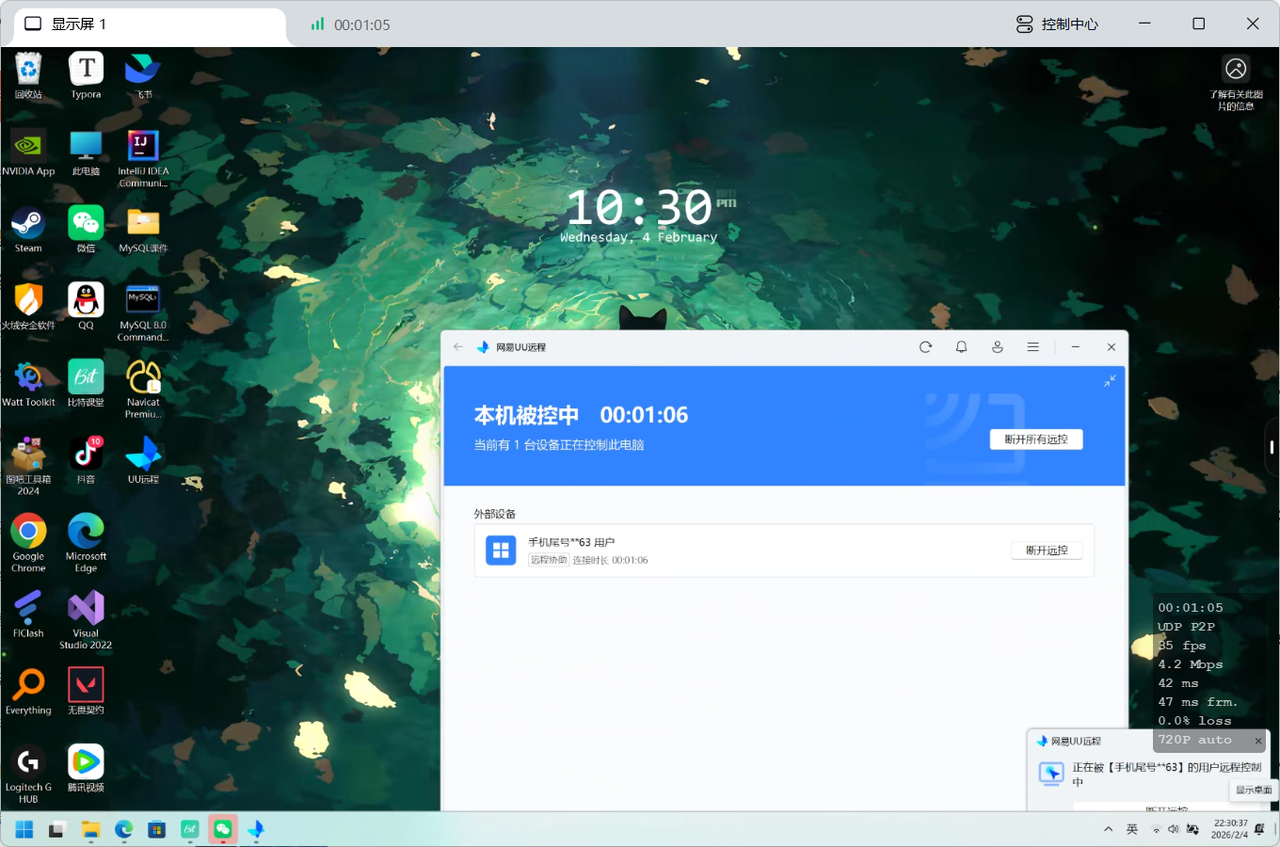Switch to the 显示屏 1 tab
Viewport: 1280px width, 847px height.
(x=150, y=24)
